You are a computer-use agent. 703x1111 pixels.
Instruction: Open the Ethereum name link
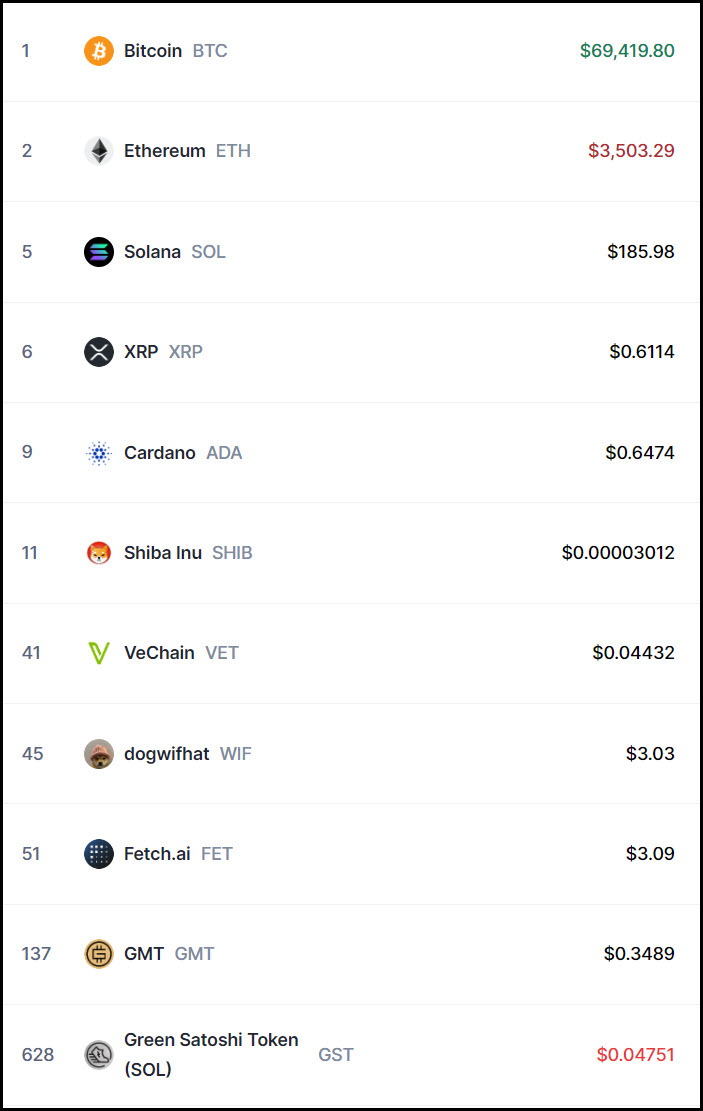coord(164,151)
